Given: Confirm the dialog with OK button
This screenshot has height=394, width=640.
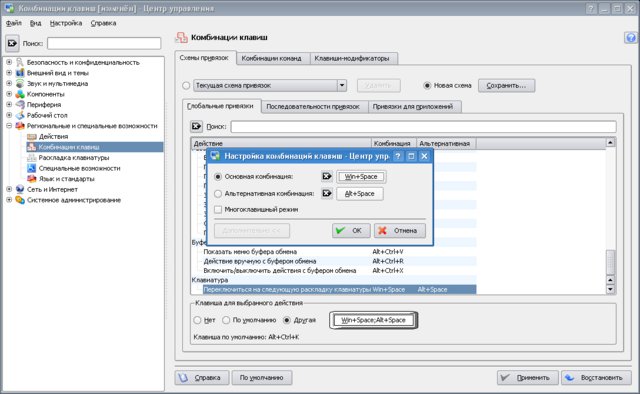Looking at the screenshot, I should point(351,231).
